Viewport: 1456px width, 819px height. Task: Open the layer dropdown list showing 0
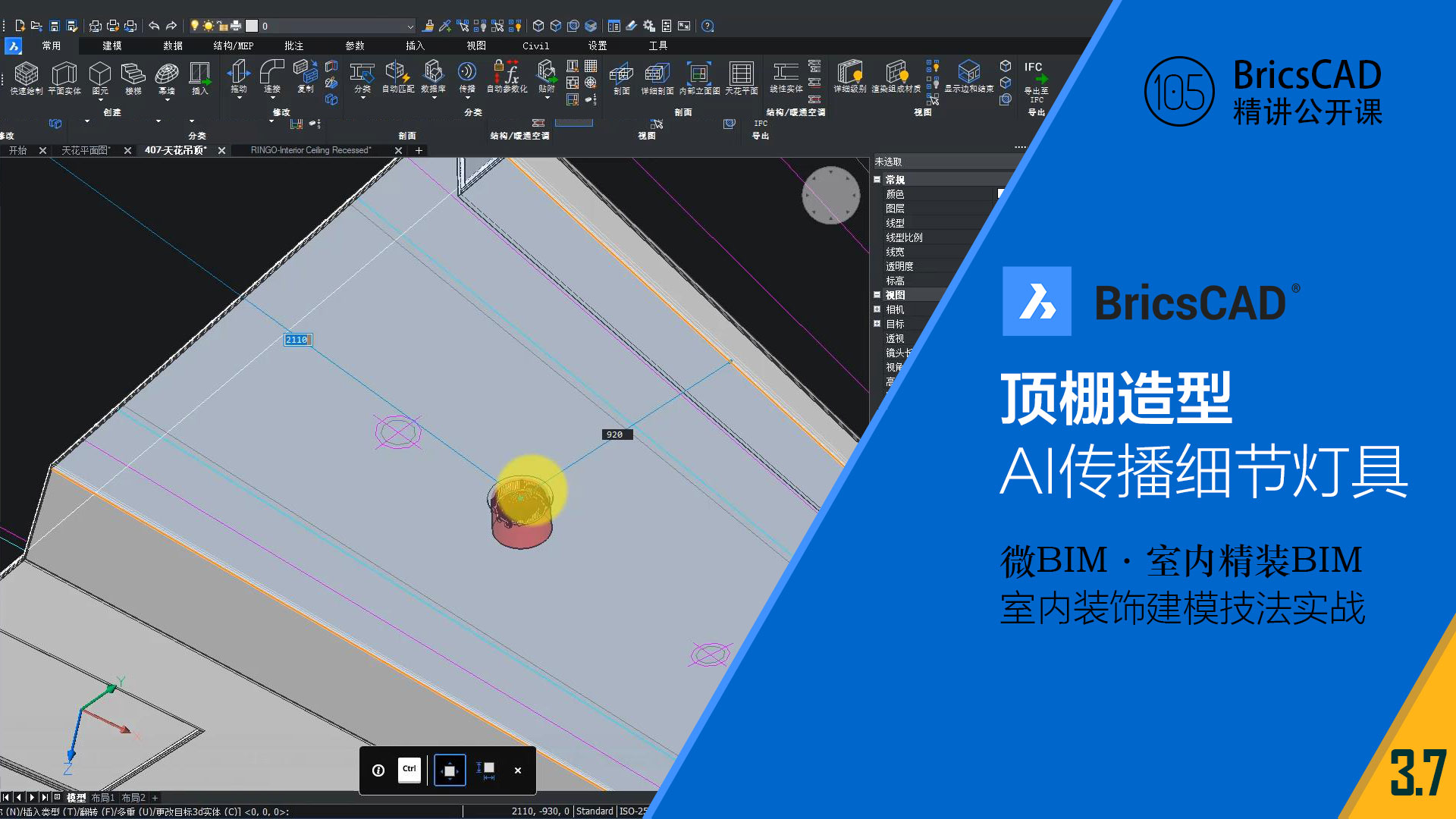point(410,26)
